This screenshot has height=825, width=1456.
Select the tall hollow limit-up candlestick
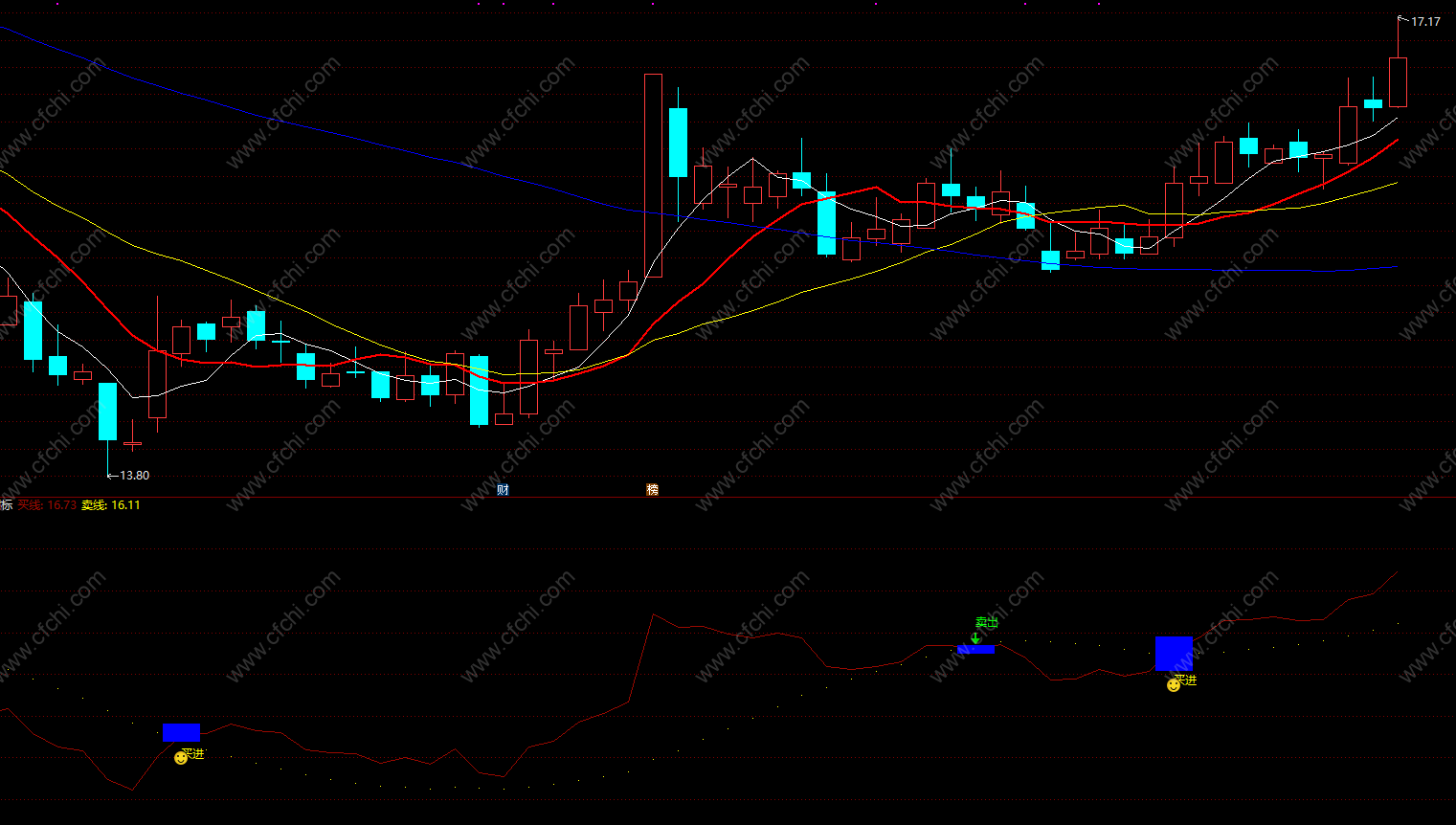[653, 175]
